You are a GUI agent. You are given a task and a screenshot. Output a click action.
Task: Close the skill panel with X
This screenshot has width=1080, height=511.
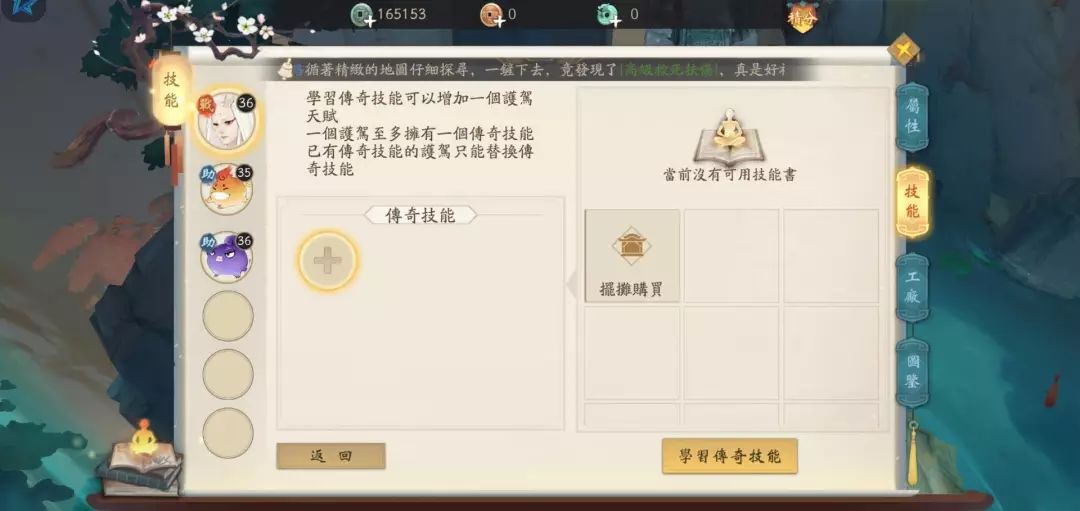[904, 49]
